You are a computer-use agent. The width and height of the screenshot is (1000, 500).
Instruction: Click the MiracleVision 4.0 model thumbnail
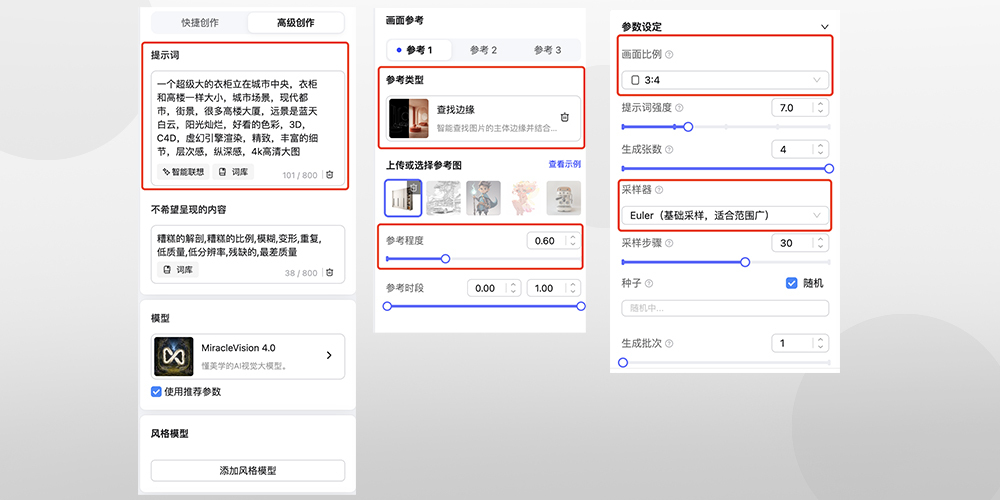pos(173,356)
